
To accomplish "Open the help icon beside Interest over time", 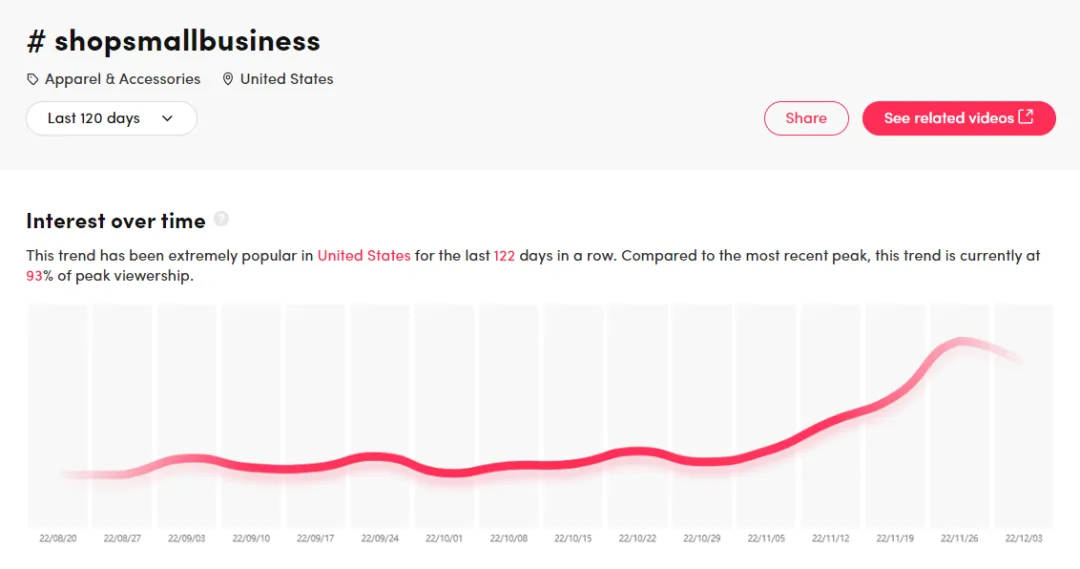I will (x=221, y=219).
